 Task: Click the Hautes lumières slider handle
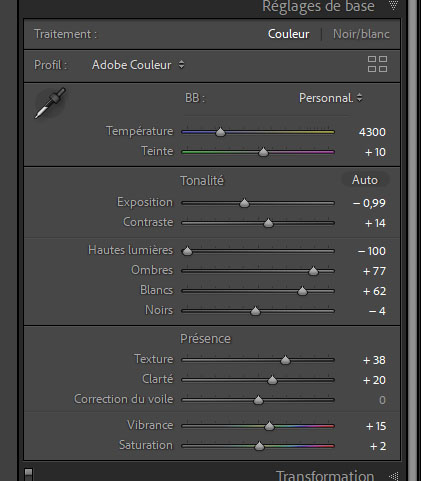coord(187,251)
